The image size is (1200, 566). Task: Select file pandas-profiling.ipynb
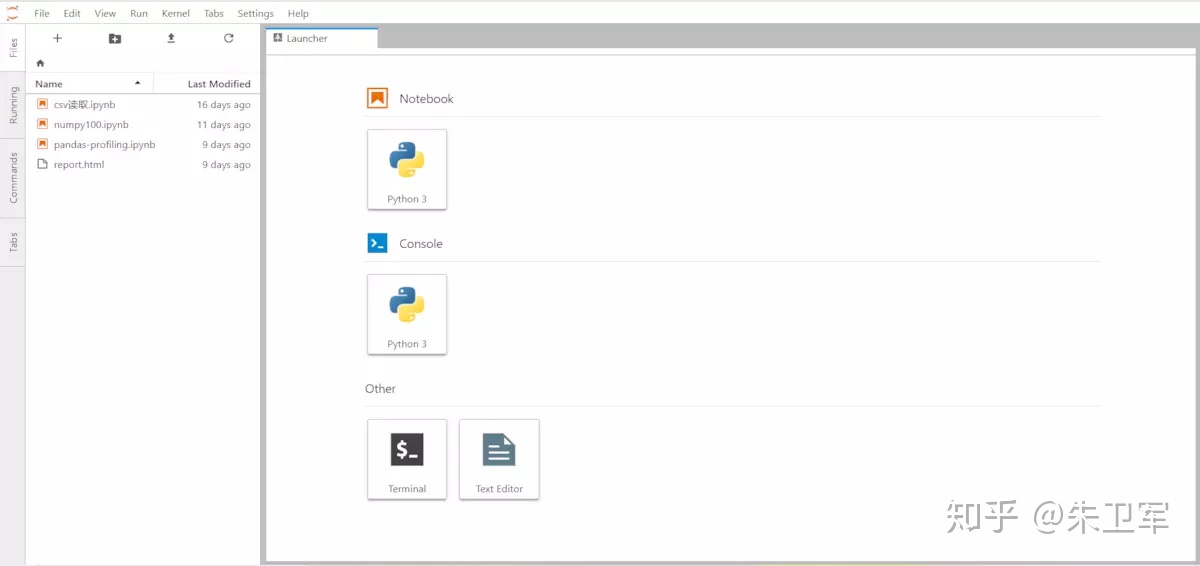tap(143, 144)
